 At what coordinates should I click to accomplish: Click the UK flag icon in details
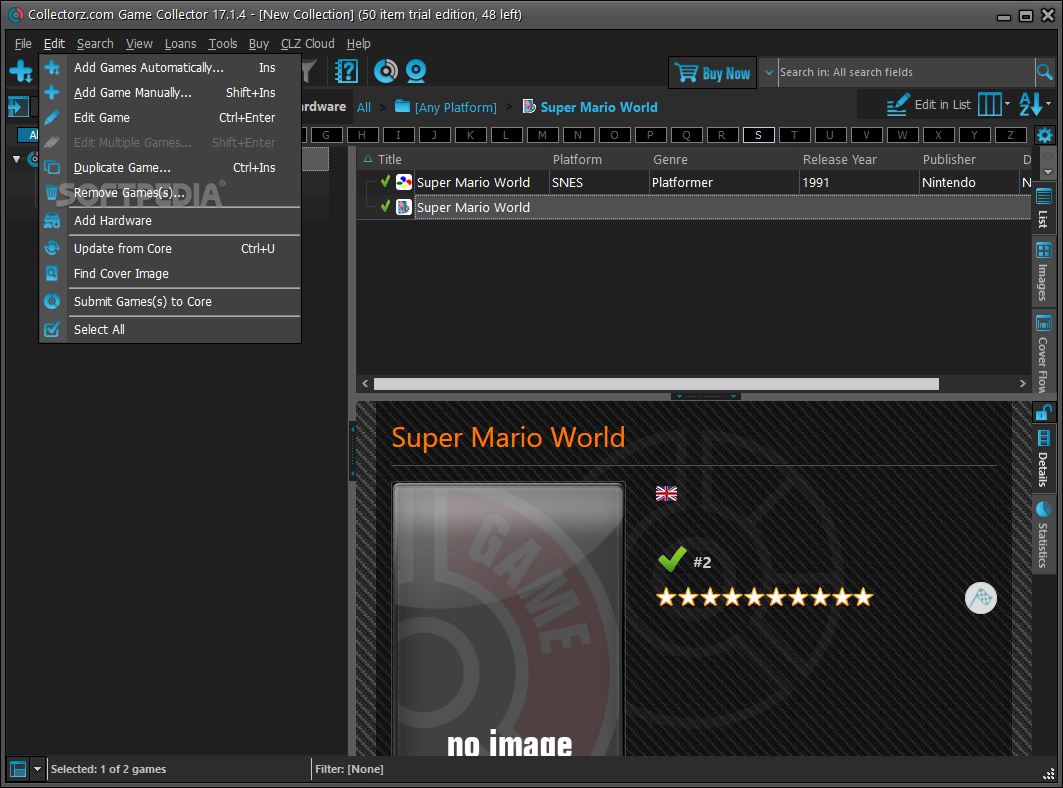(x=666, y=494)
